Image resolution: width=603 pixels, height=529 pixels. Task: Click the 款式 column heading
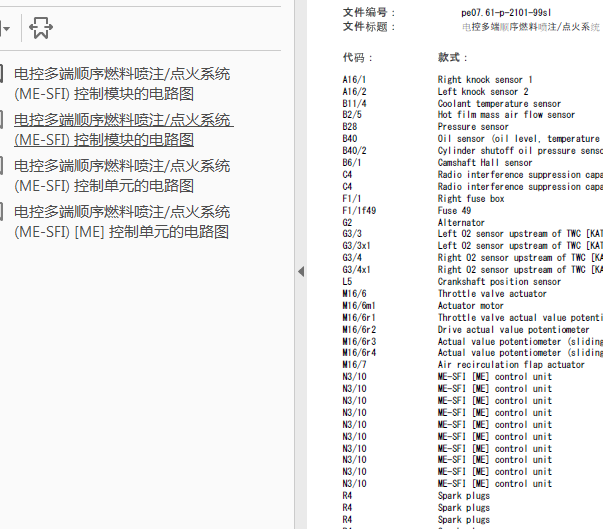(x=452, y=58)
